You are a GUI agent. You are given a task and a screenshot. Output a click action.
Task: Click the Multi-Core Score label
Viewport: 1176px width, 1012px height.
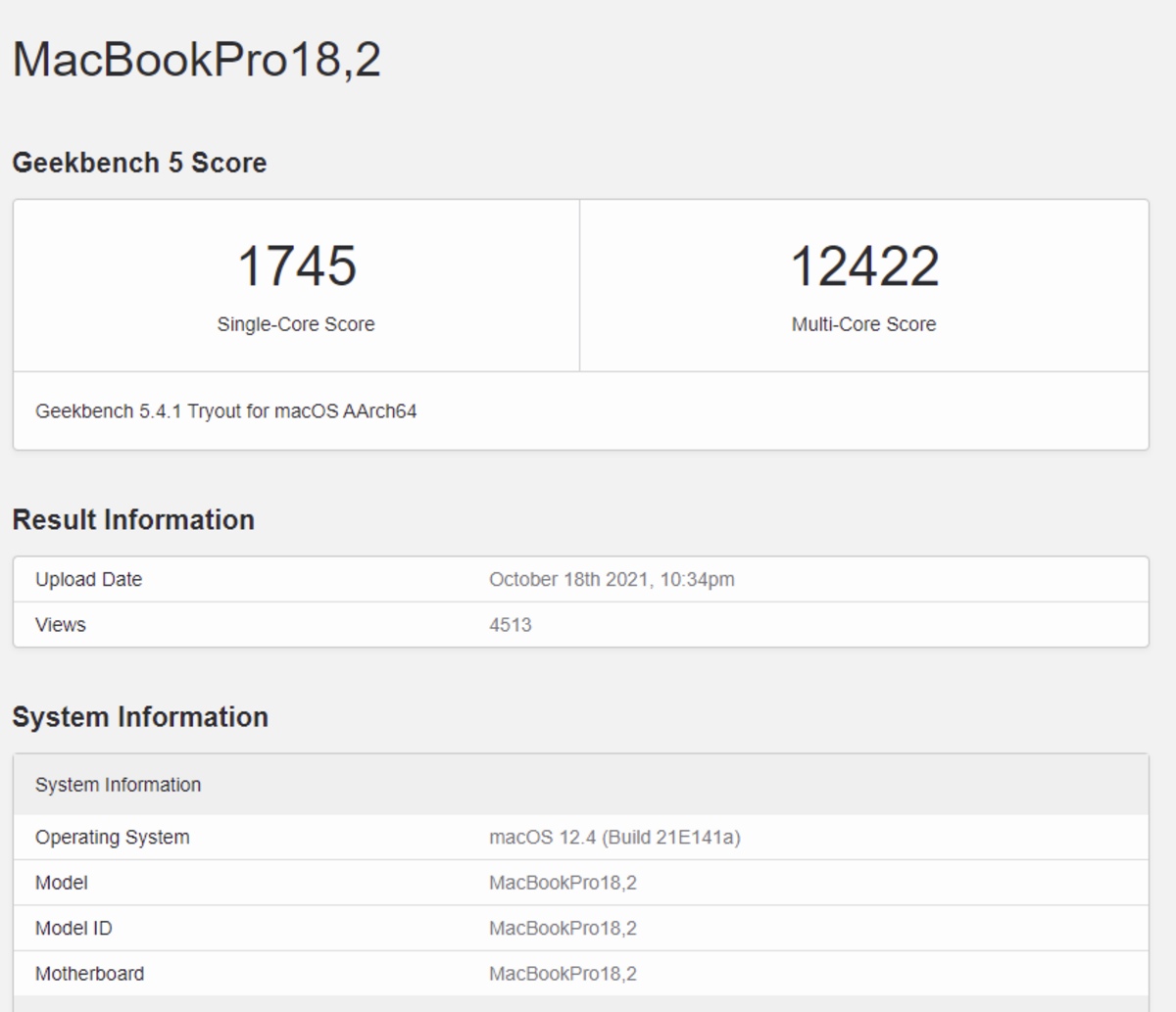[864, 324]
